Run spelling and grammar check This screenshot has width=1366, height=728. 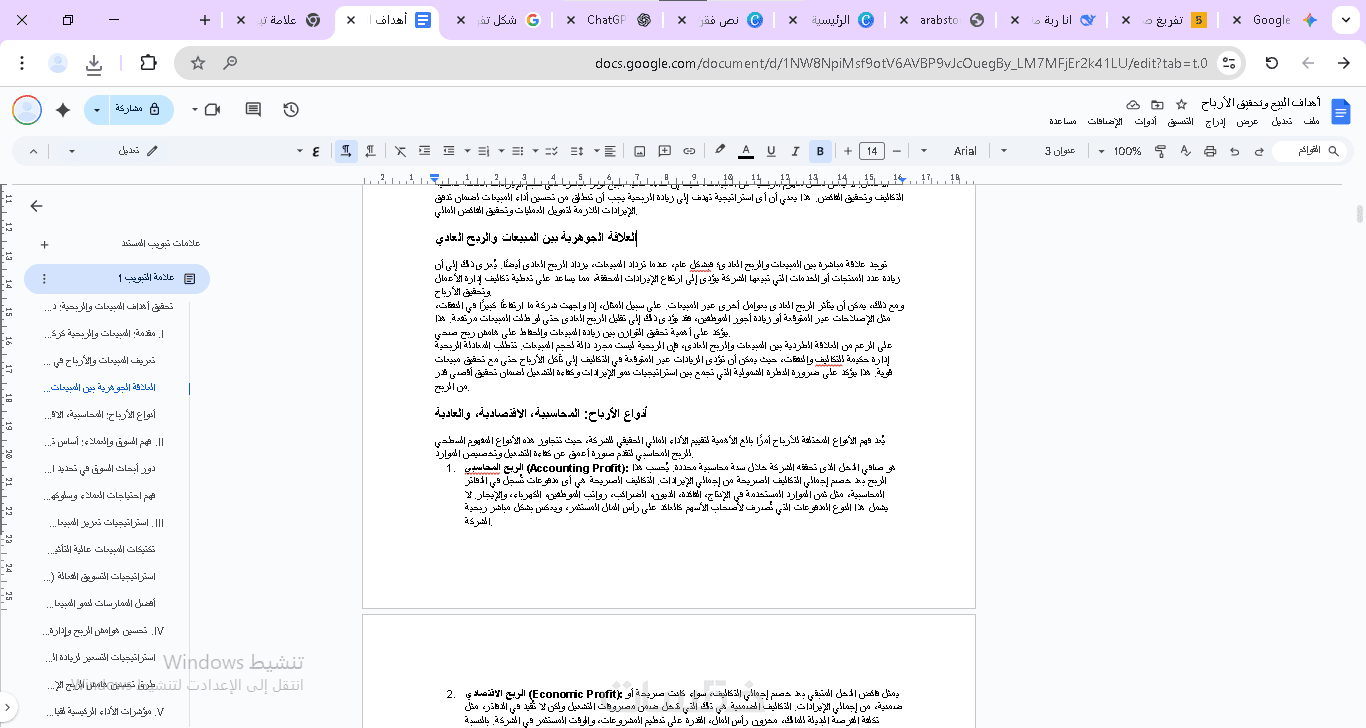click(x=1185, y=151)
